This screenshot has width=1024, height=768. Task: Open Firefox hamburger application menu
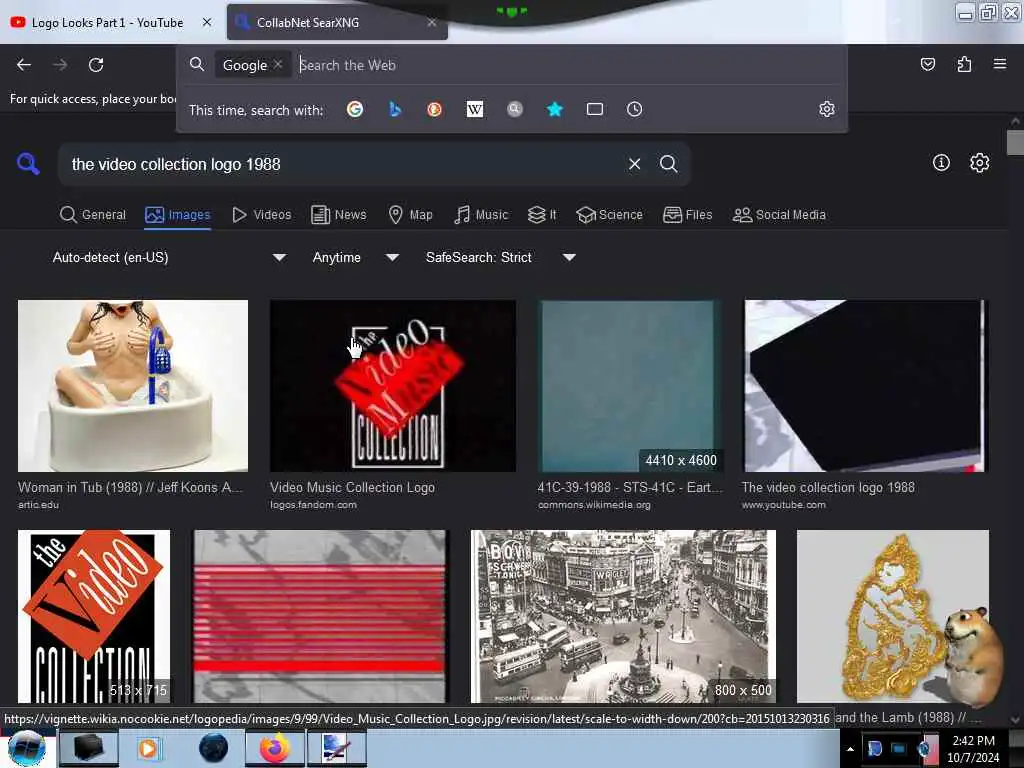click(x=1000, y=64)
